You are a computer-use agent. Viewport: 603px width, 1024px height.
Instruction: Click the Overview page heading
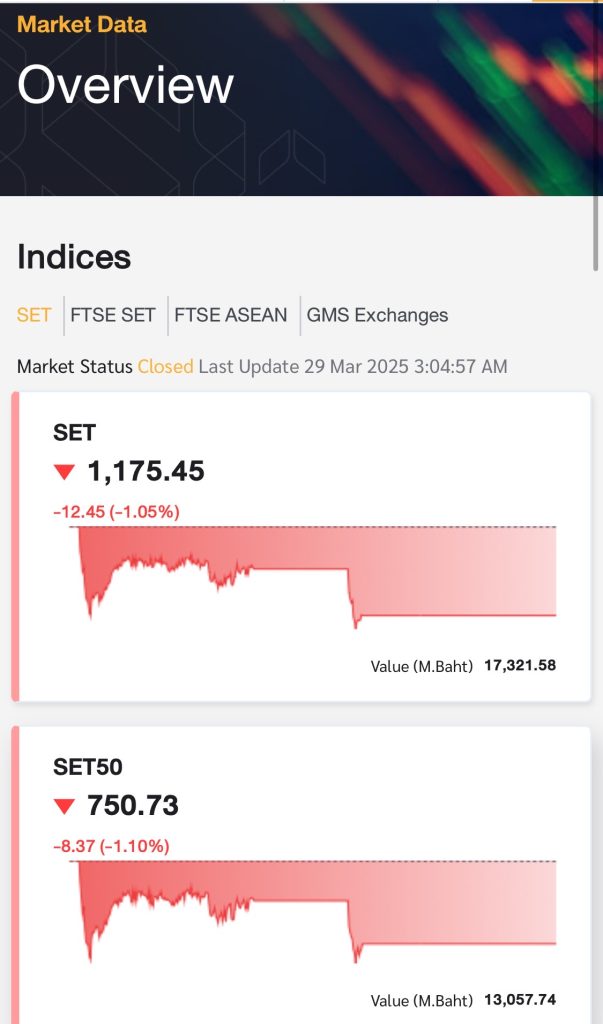[125, 86]
